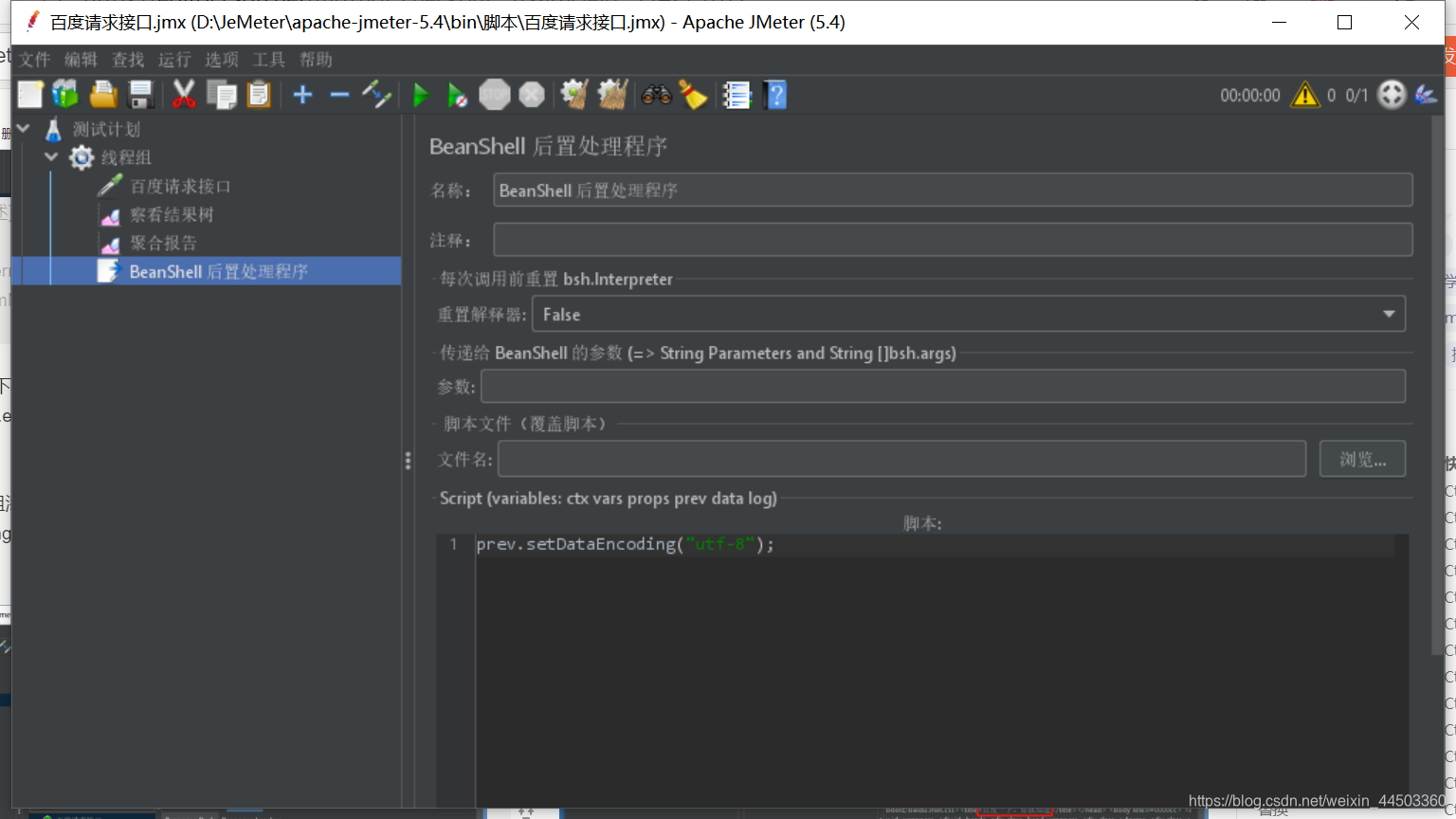
Task: Open the 文件 menu
Action: [x=34, y=60]
